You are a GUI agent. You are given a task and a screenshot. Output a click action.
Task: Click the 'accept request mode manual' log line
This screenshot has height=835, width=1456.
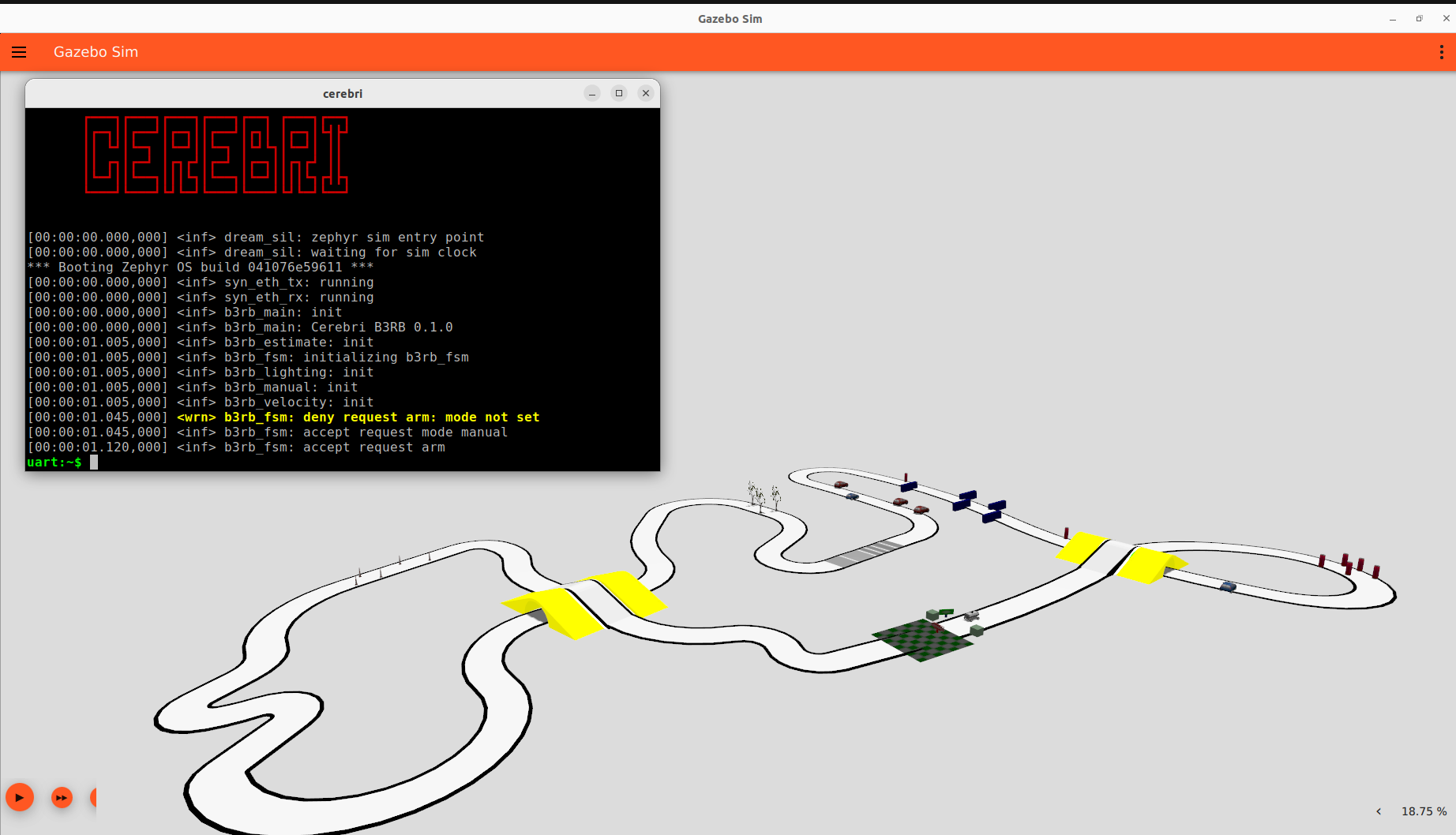[268, 432]
